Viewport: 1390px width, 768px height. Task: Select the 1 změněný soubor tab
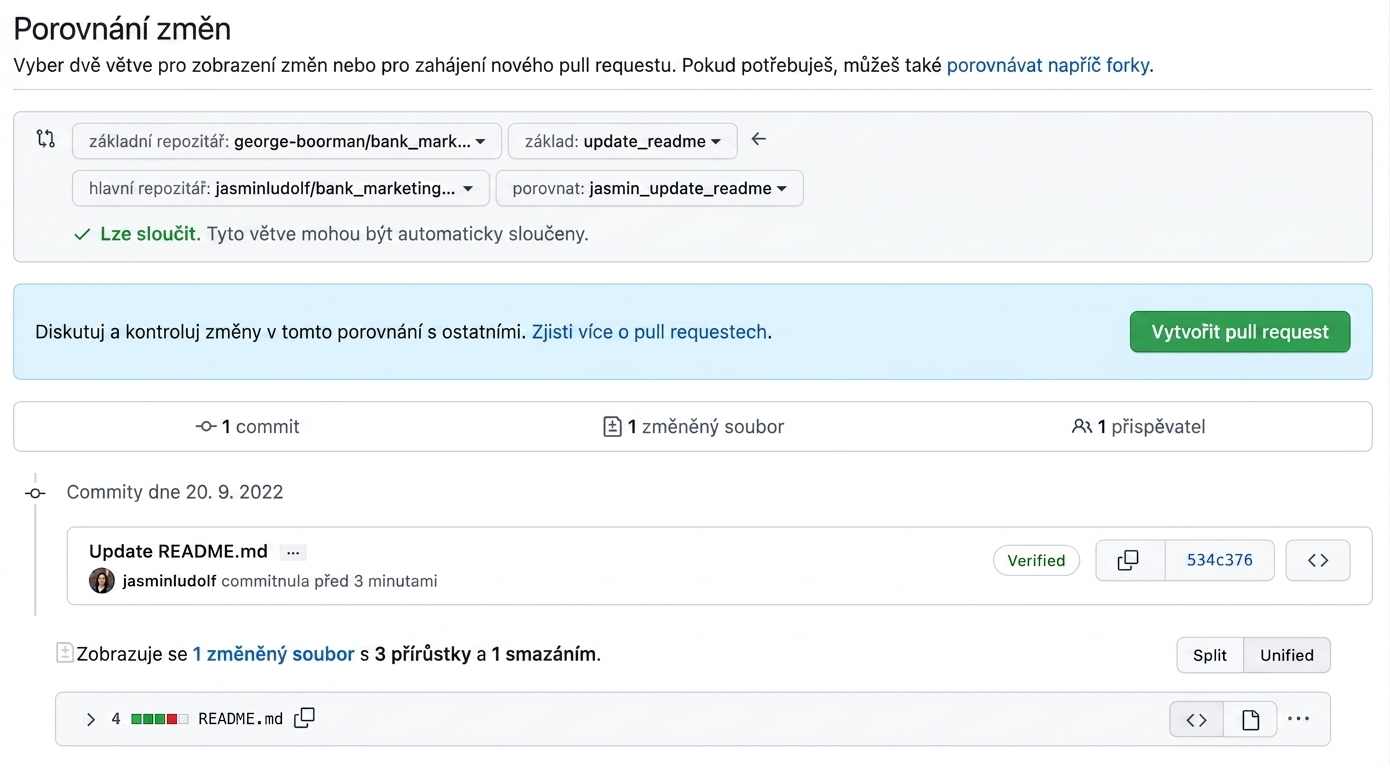tap(694, 427)
